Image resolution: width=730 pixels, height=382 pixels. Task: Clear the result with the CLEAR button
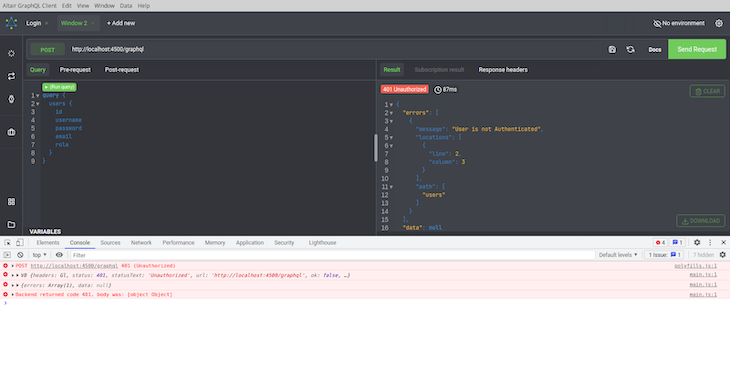707,91
